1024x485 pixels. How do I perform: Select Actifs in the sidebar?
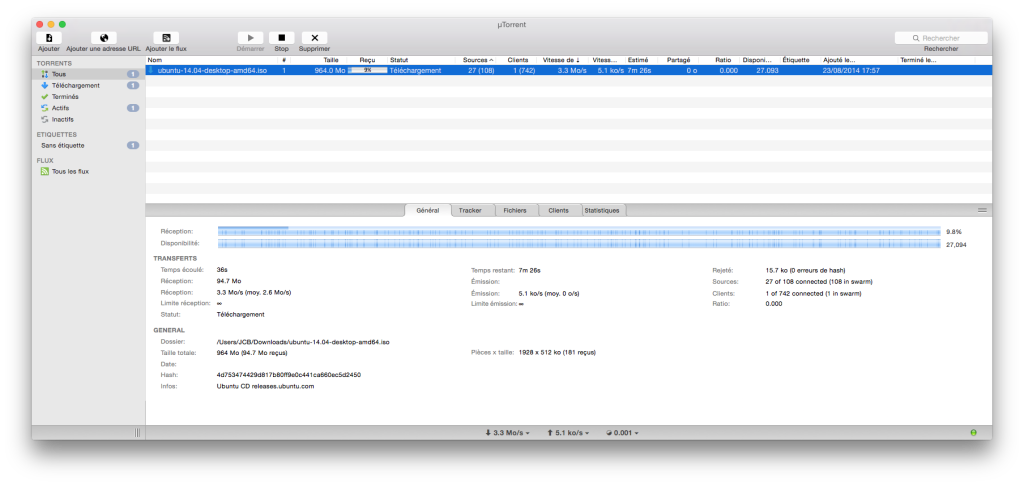[x=88, y=108]
